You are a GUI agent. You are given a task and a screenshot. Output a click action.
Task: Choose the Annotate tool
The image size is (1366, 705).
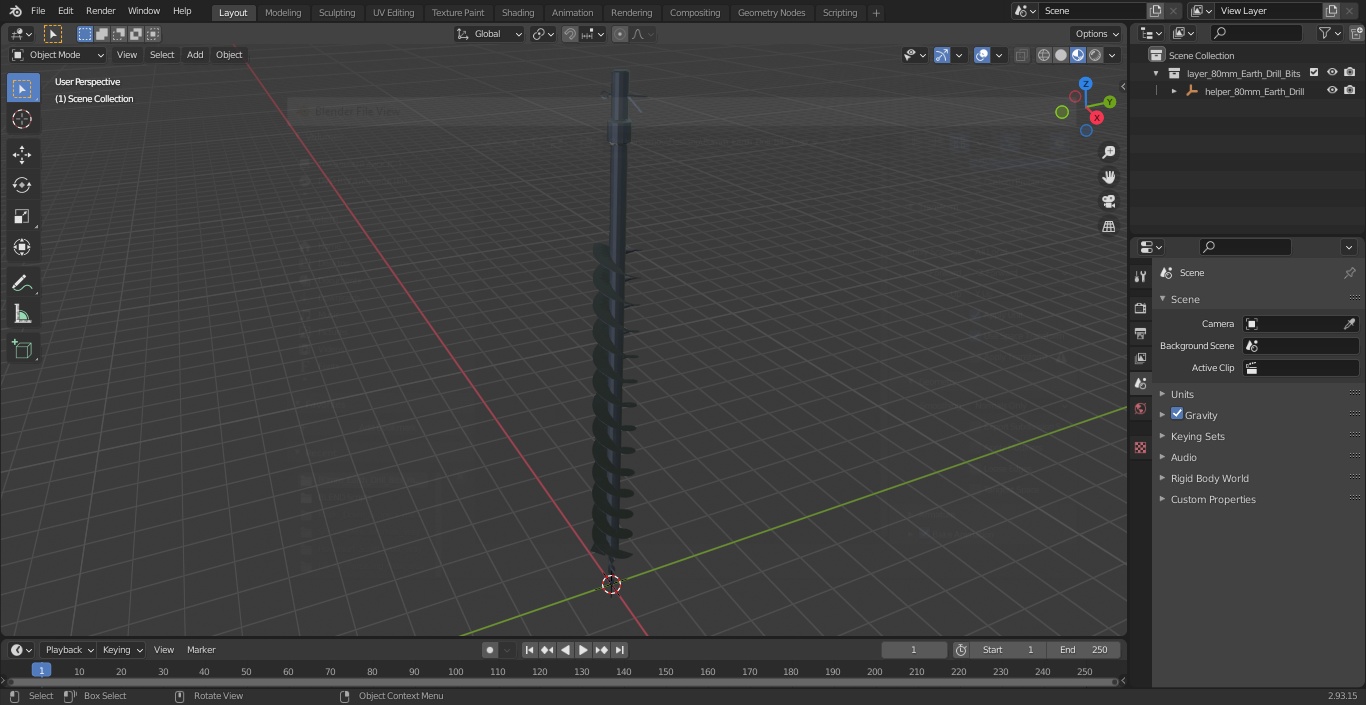coord(22,284)
